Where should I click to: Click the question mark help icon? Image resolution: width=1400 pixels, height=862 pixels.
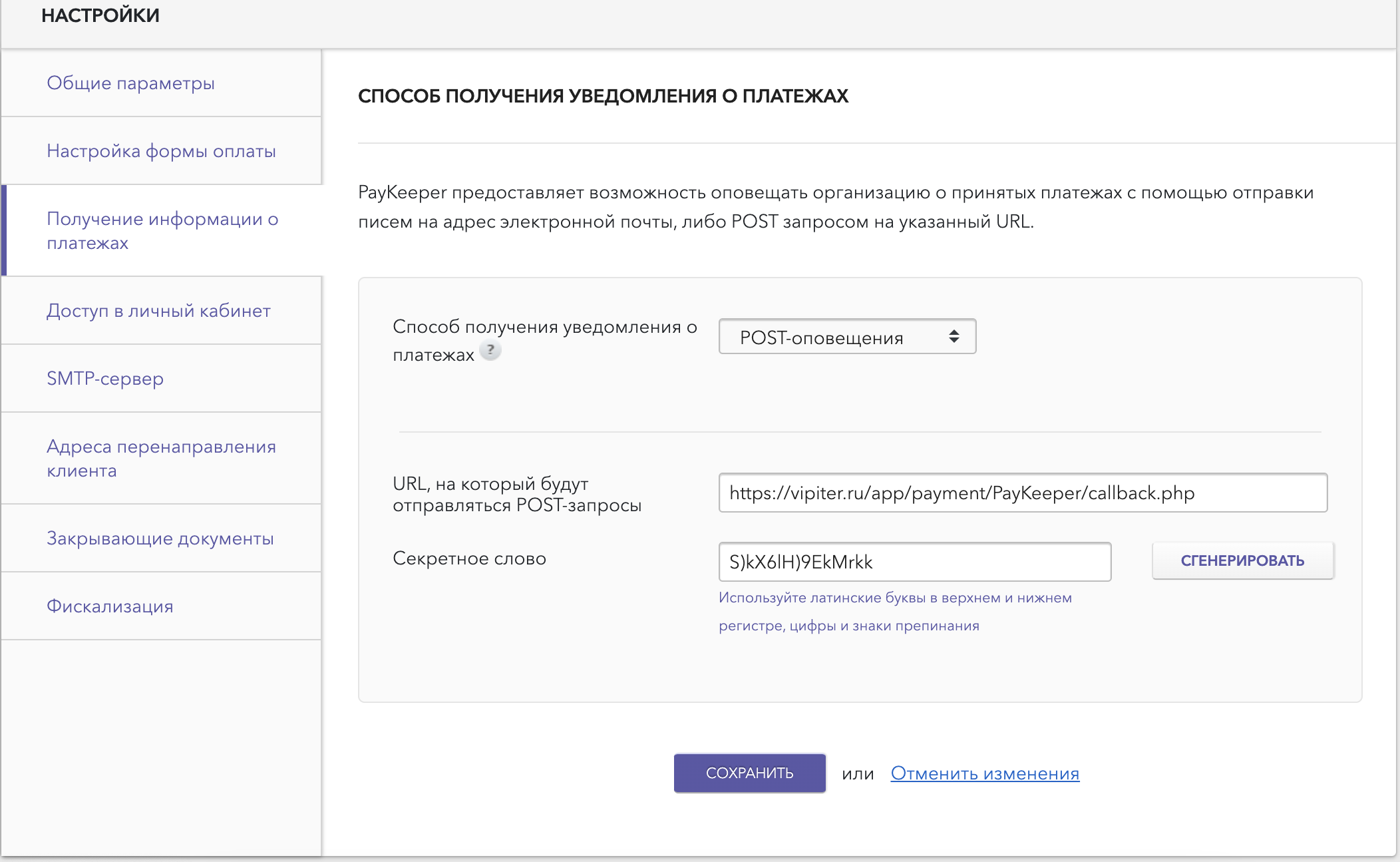(490, 350)
